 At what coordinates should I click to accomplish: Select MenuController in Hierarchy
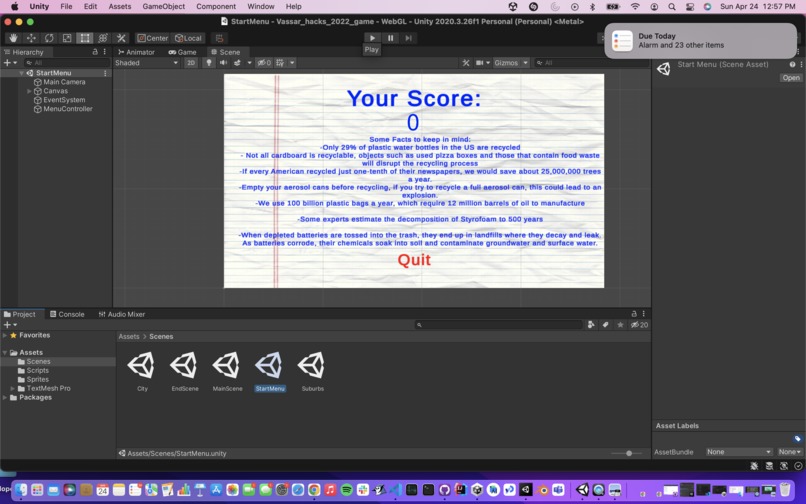pyautogui.click(x=68, y=109)
